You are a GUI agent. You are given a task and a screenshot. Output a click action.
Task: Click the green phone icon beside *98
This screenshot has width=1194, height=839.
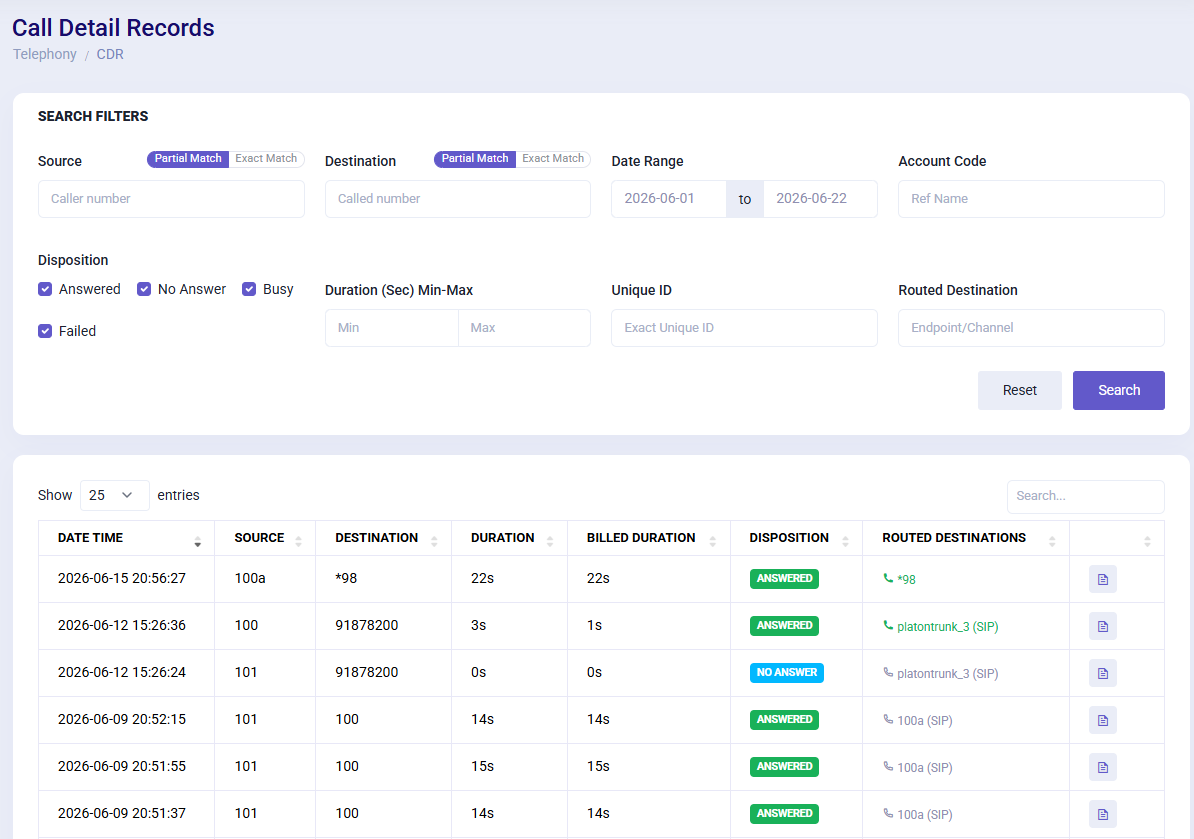888,579
